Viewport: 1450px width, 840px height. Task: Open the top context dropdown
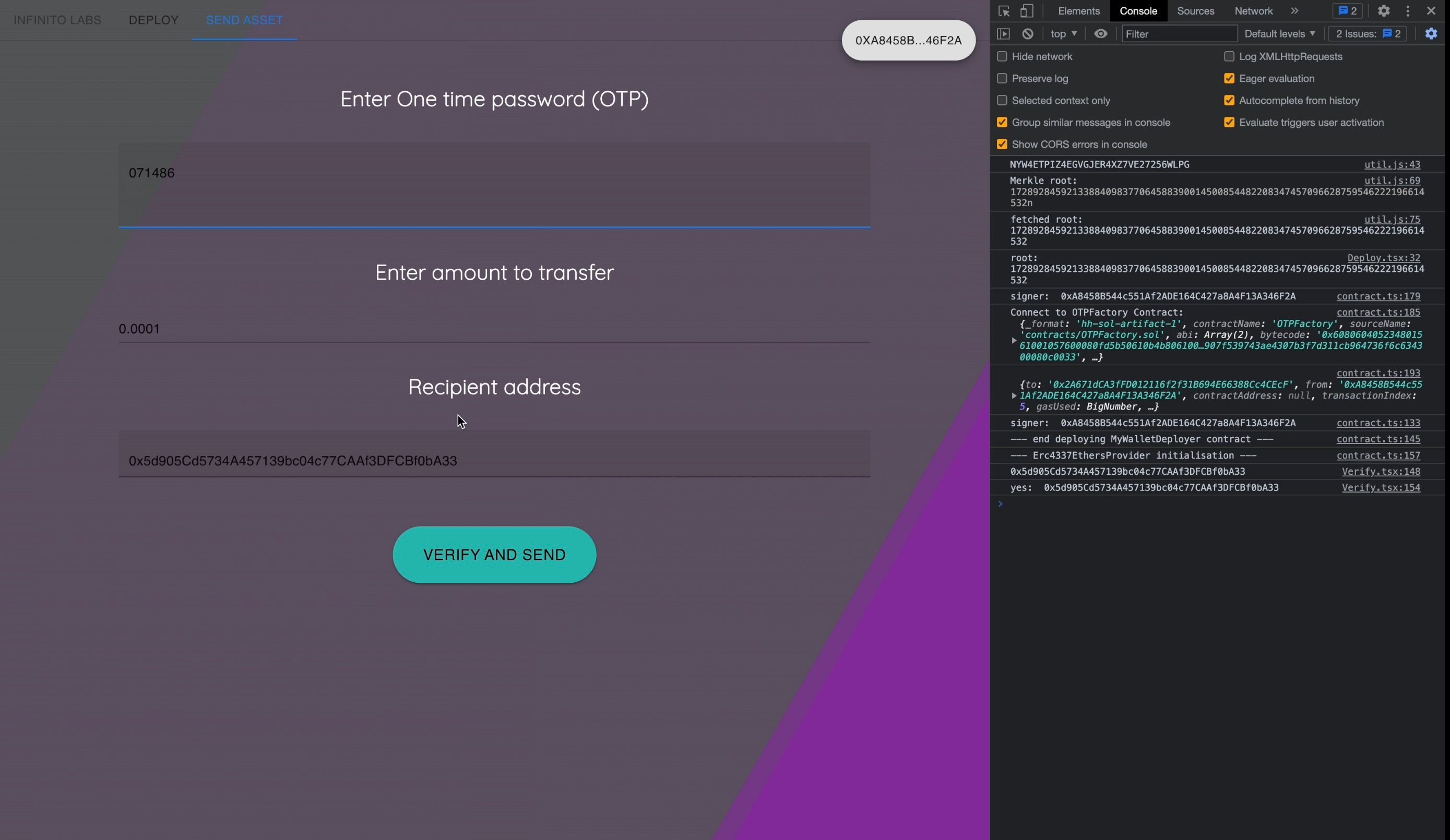tap(1063, 34)
